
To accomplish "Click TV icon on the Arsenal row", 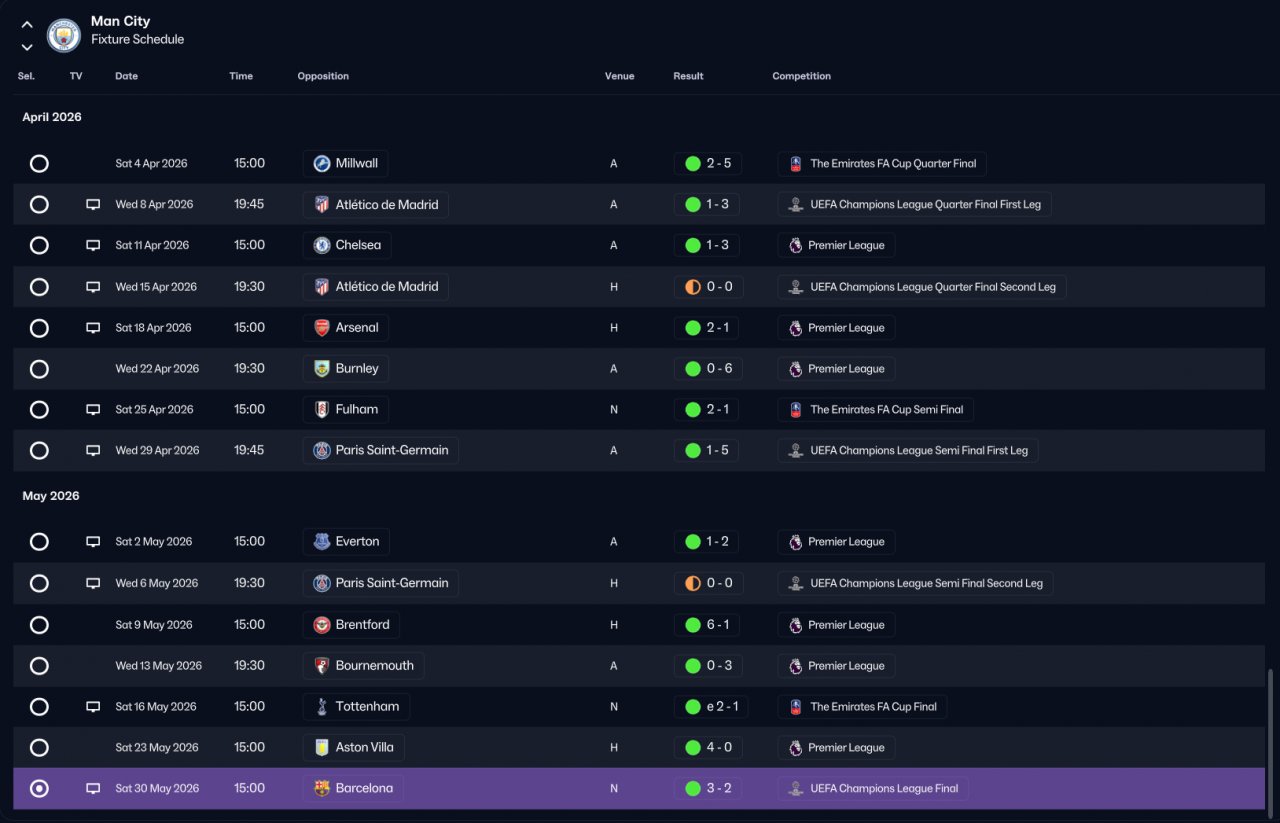I will (93, 328).
